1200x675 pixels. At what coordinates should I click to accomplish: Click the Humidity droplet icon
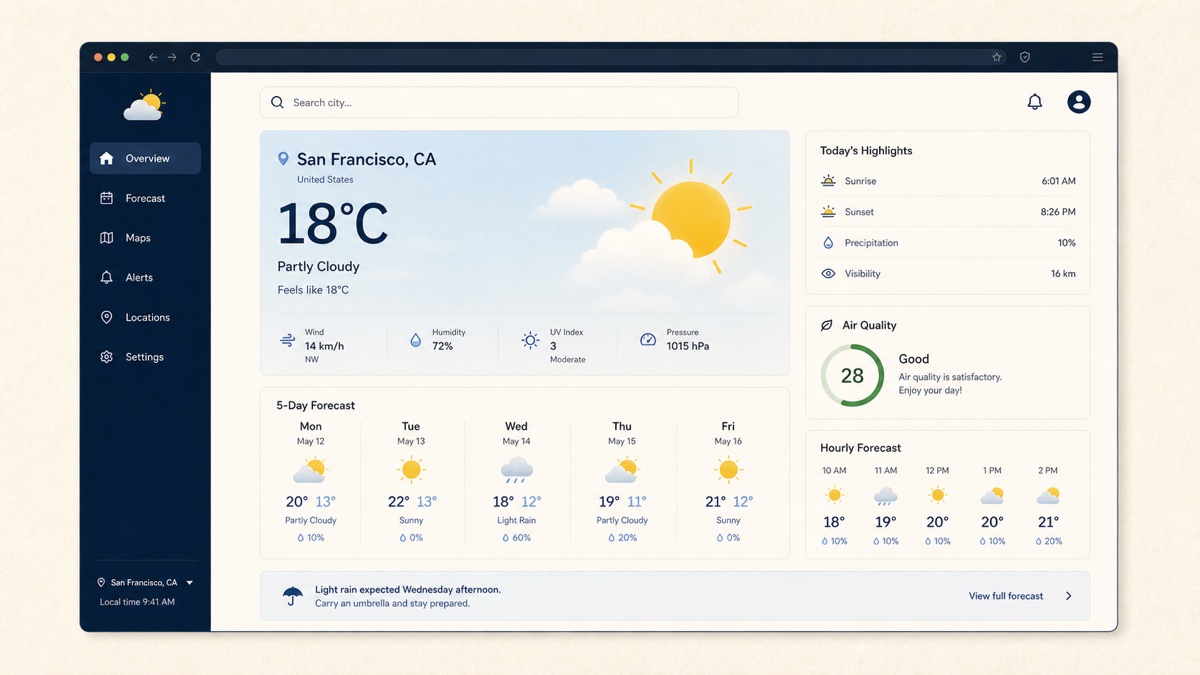tap(416, 340)
